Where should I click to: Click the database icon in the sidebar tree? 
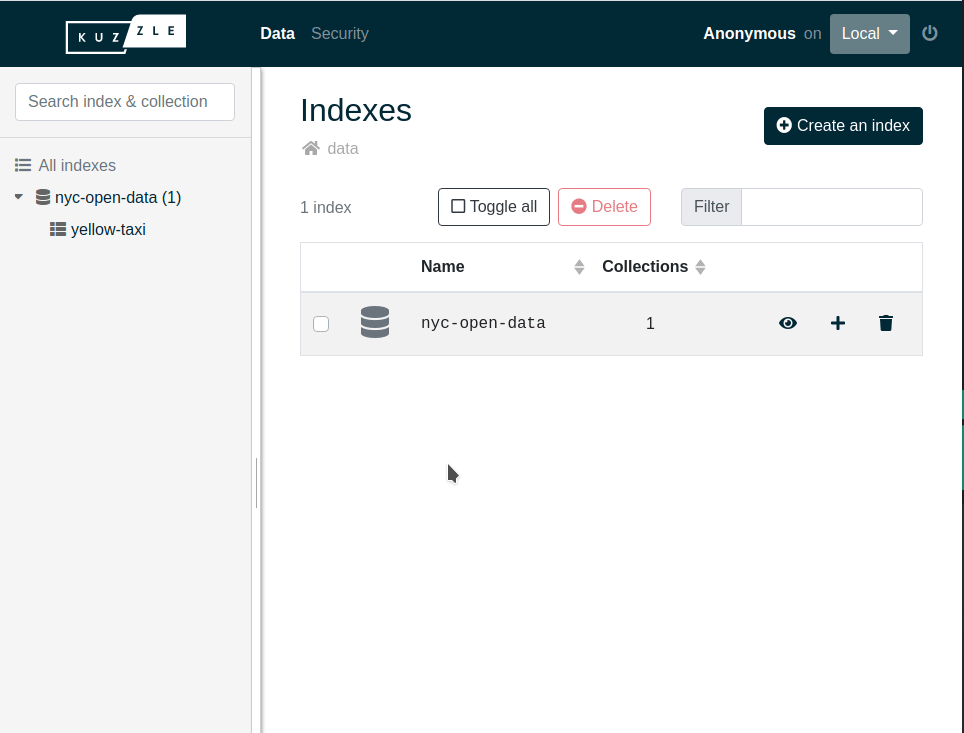(x=43, y=197)
